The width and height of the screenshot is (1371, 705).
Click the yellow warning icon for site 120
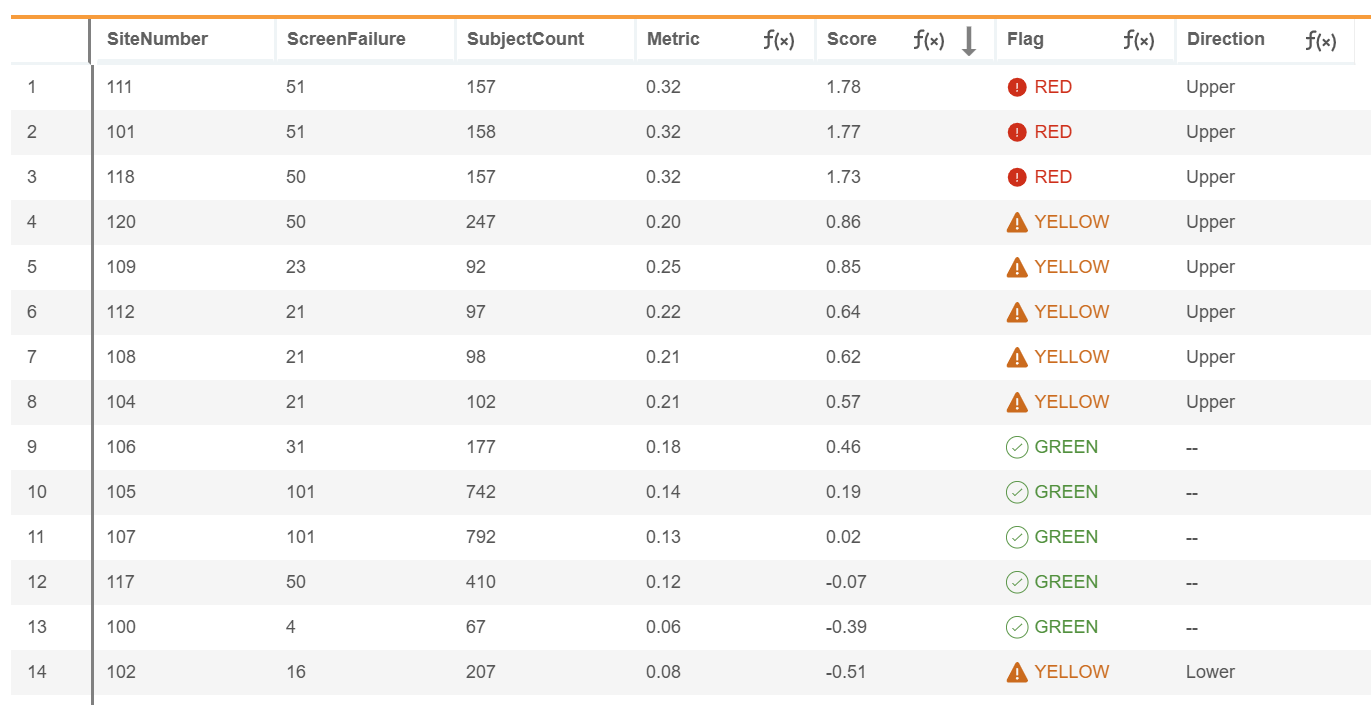point(1017,222)
